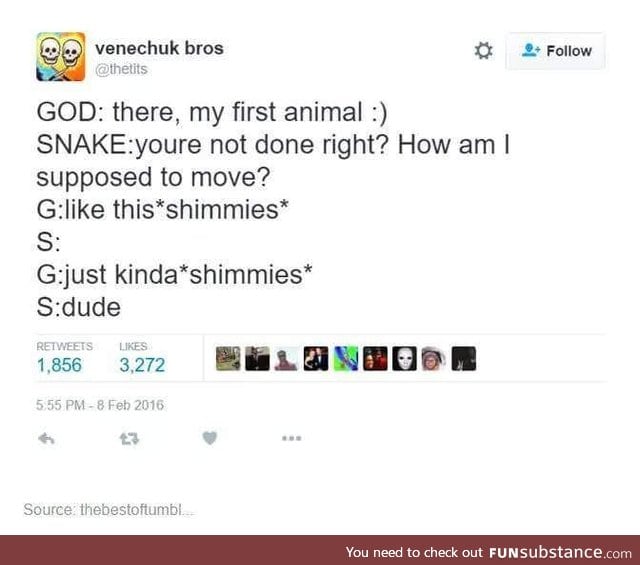Image resolution: width=640 pixels, height=565 pixels.
Task: Open the venechuk bros profile name
Action: click(159, 48)
